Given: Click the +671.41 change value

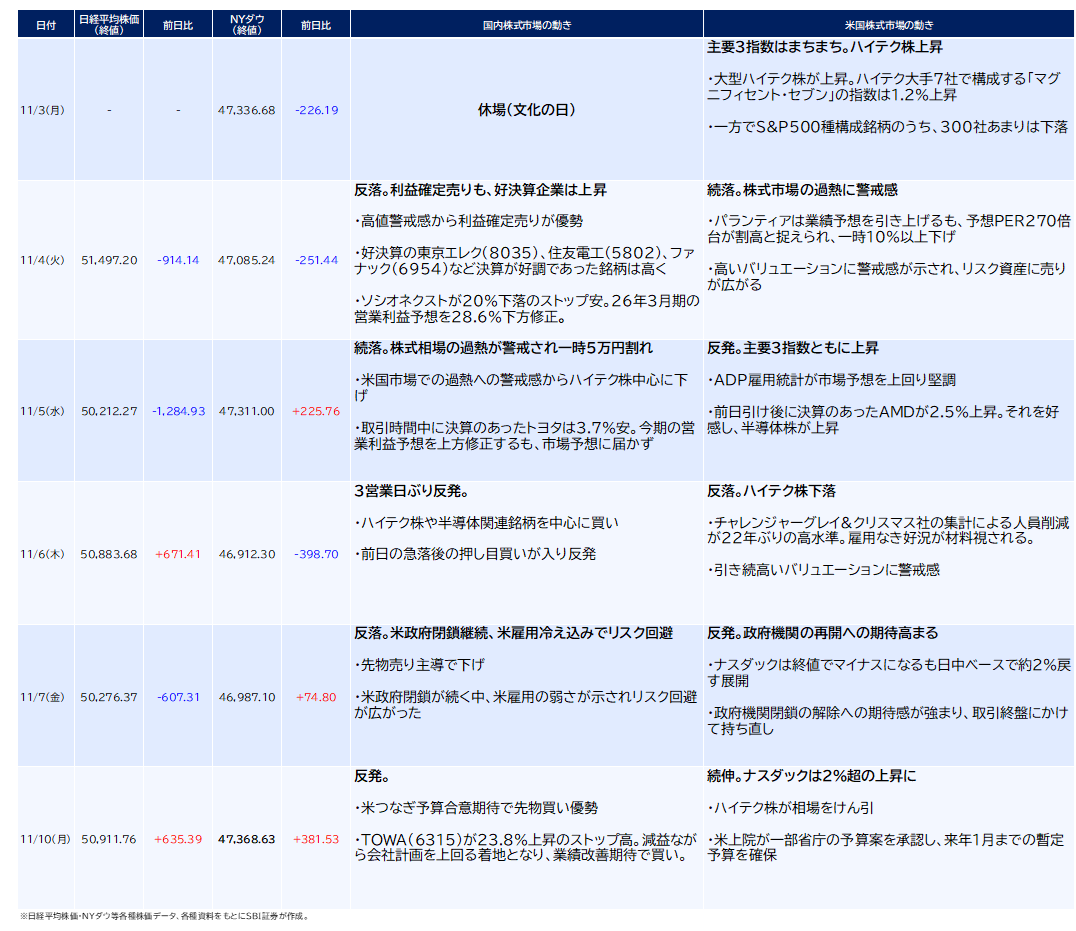Looking at the screenshot, I should 178,554.
